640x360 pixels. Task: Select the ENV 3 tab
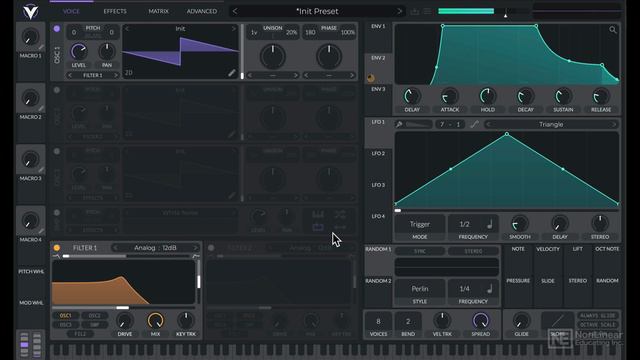point(378,89)
